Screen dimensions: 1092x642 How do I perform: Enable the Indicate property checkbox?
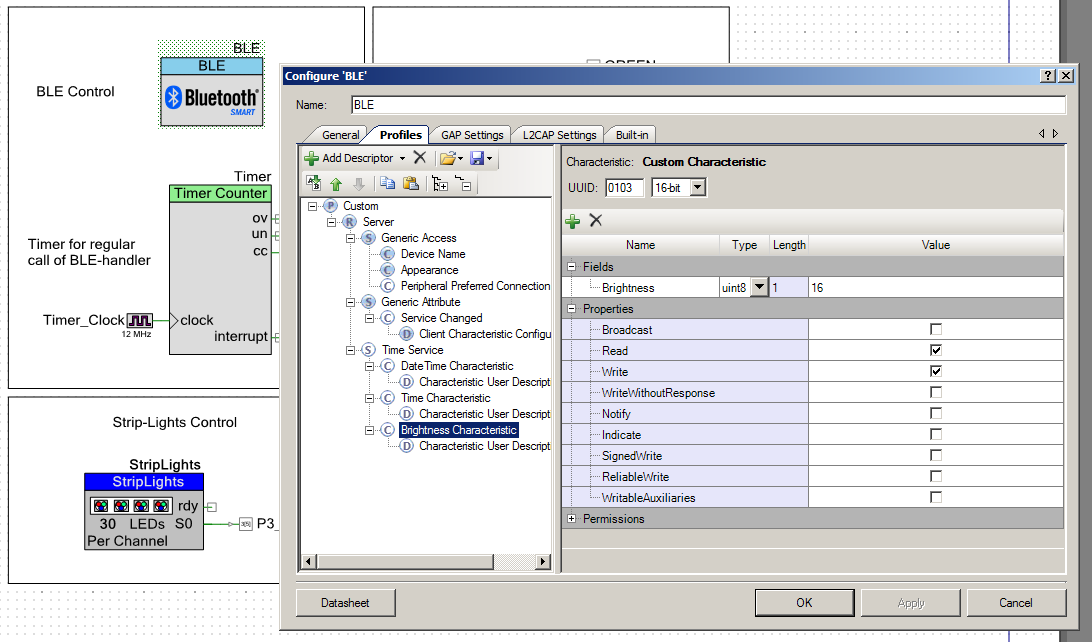pyautogui.click(x=936, y=434)
